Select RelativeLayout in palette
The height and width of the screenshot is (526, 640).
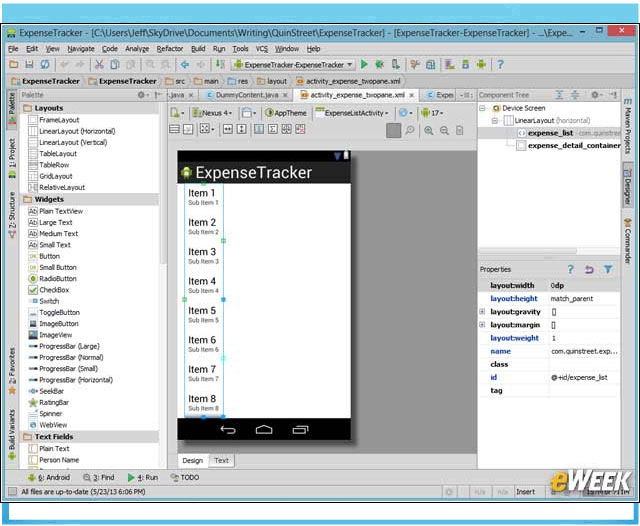coord(57,187)
